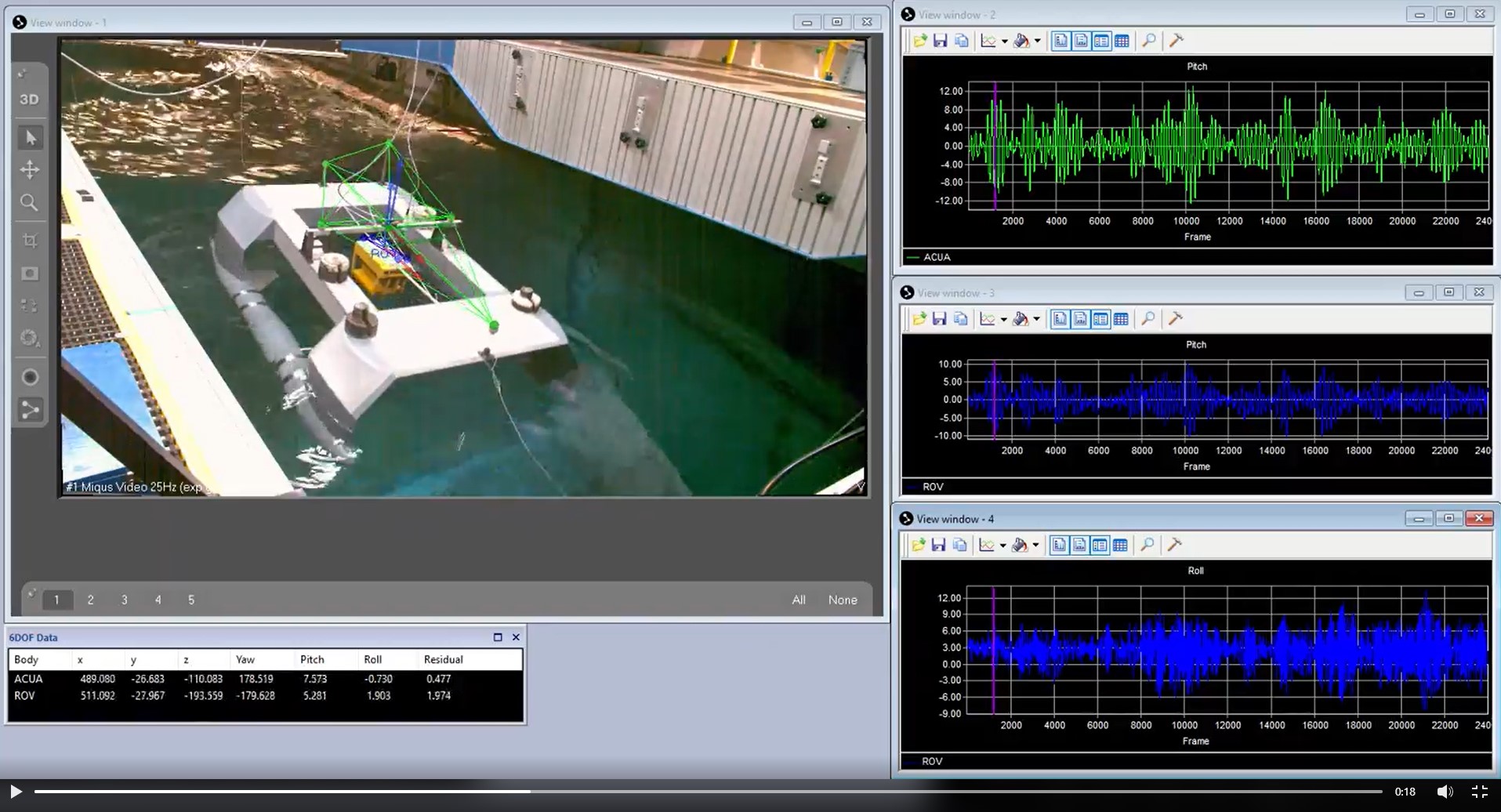Show data grid table in View window 4

(x=1120, y=545)
